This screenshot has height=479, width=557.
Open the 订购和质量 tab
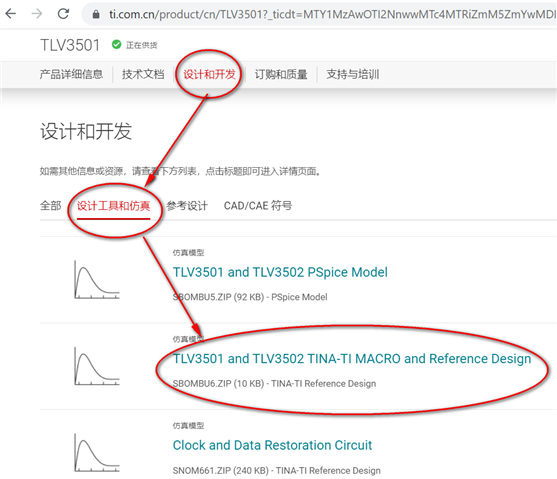(x=281, y=74)
